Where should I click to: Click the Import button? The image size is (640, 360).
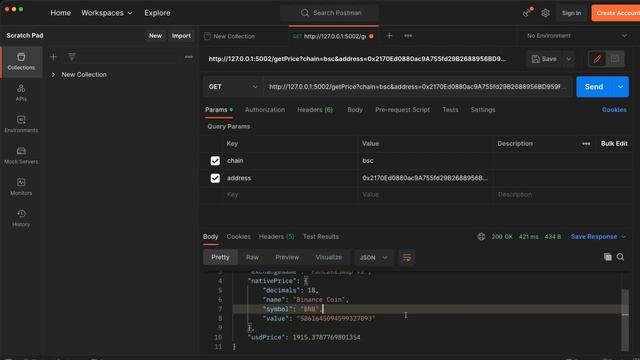181,36
